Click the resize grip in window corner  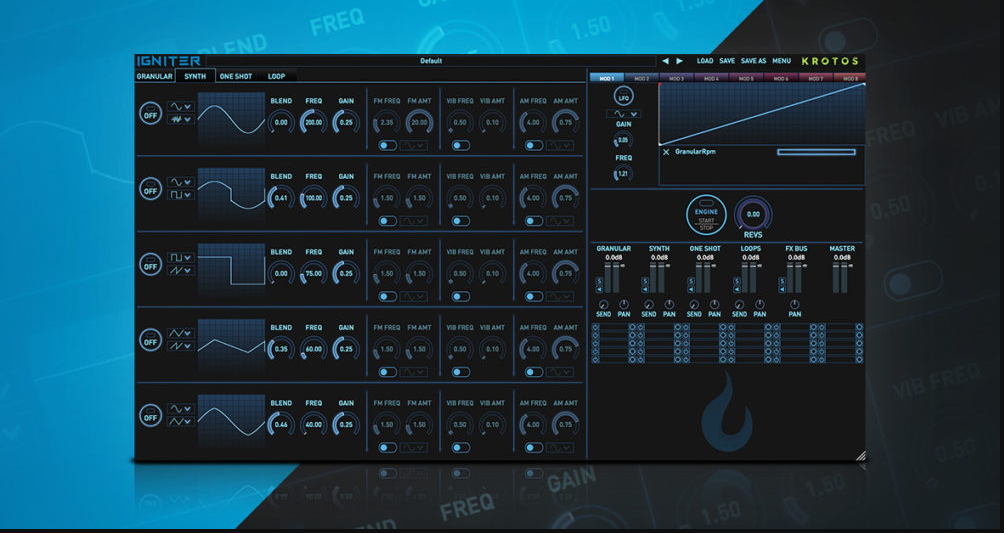tap(861, 456)
